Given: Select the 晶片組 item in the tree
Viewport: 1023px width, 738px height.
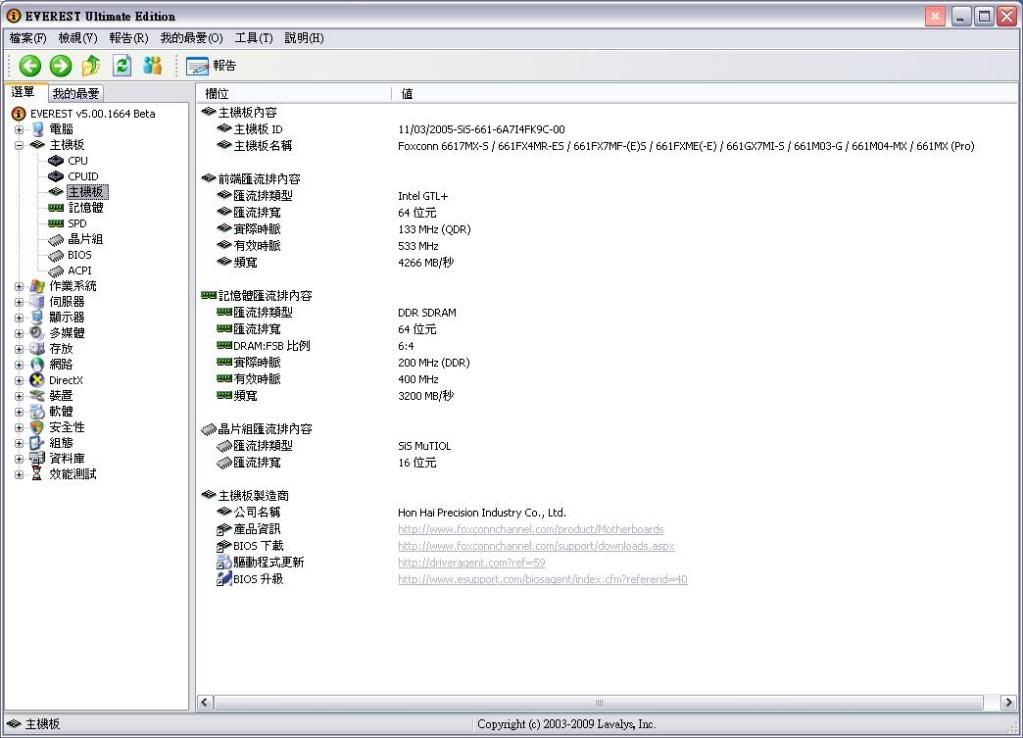Looking at the screenshot, I should click(85, 239).
